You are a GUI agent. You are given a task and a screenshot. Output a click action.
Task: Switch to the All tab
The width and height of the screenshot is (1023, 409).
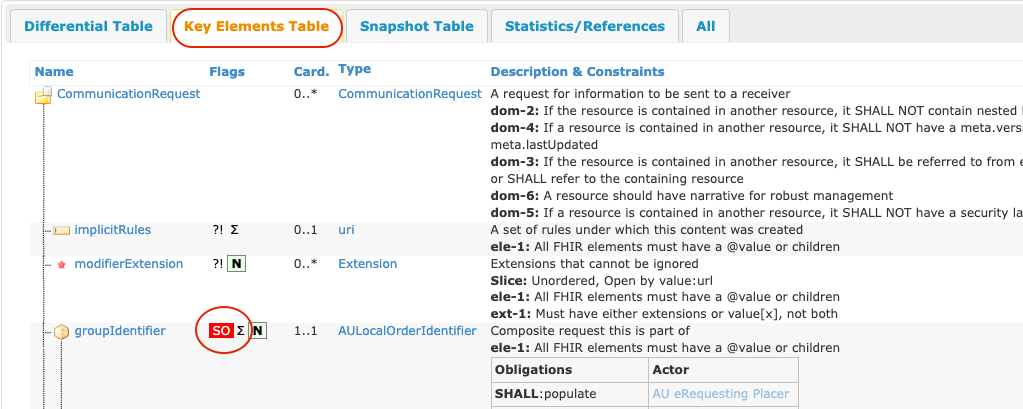pyautogui.click(x=706, y=27)
